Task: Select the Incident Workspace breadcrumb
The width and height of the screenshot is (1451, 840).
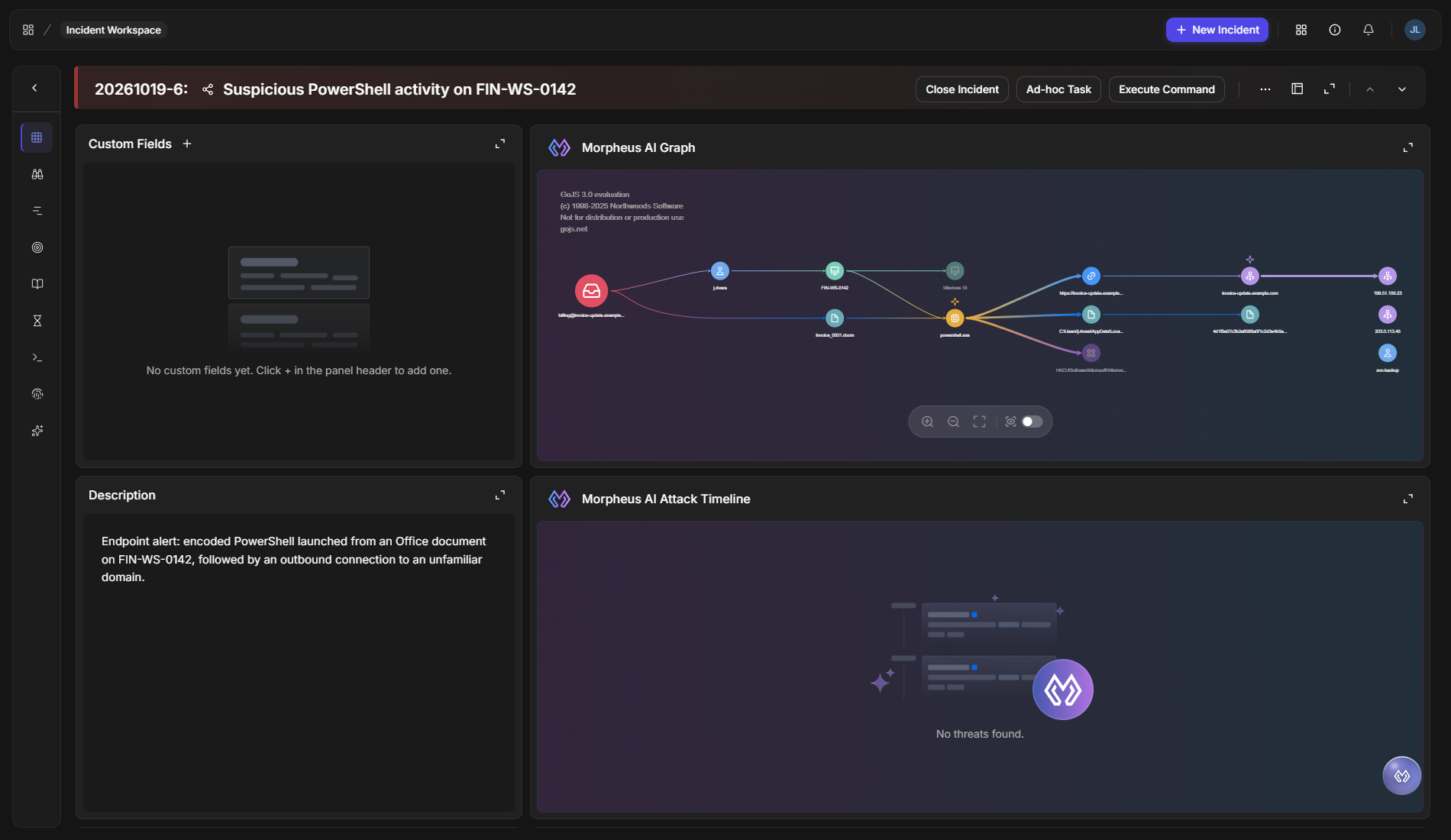Action: tap(113, 30)
